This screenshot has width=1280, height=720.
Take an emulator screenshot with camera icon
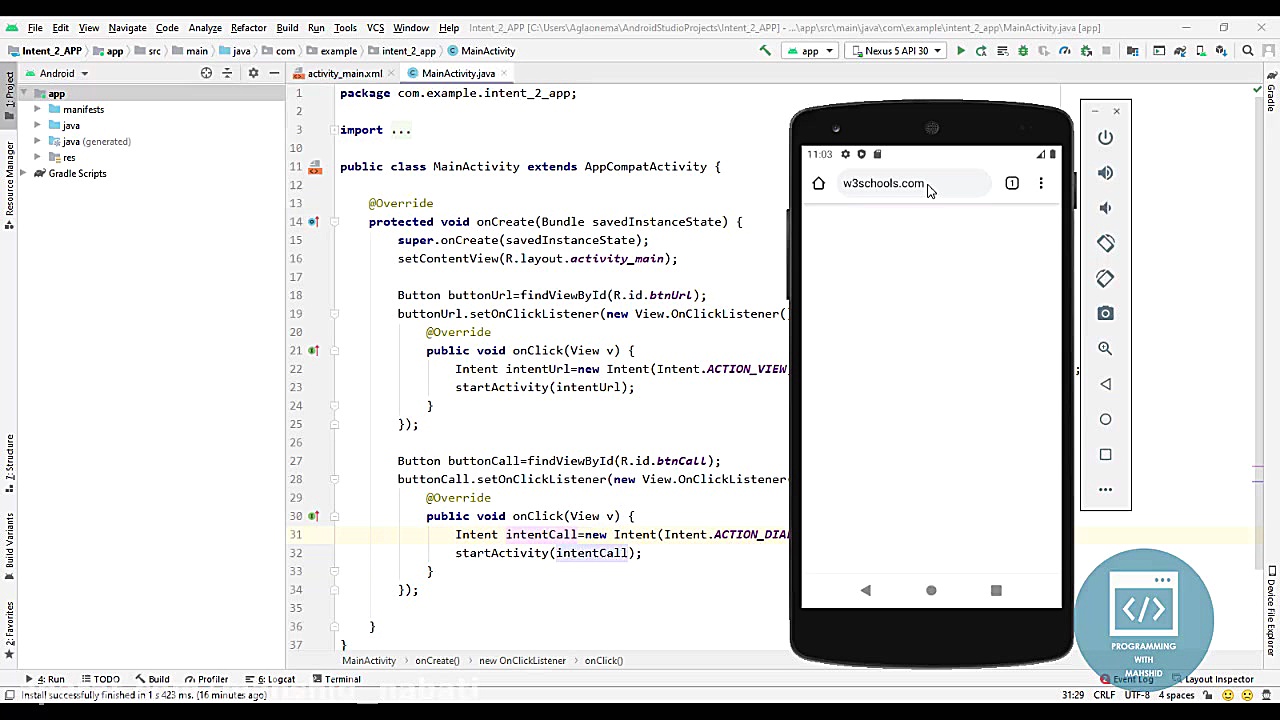[1105, 314]
